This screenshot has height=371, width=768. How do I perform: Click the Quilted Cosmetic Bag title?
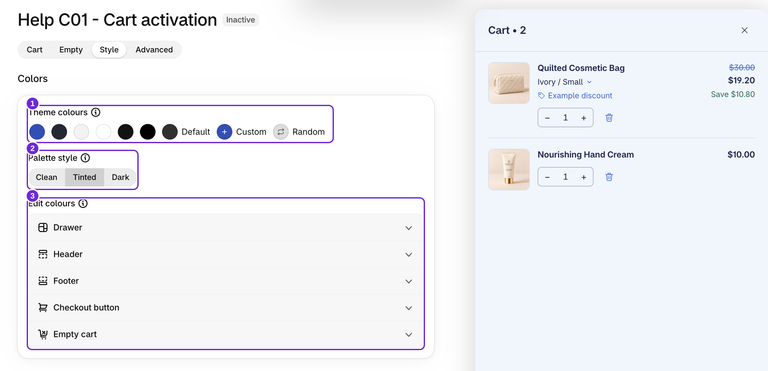tap(581, 68)
